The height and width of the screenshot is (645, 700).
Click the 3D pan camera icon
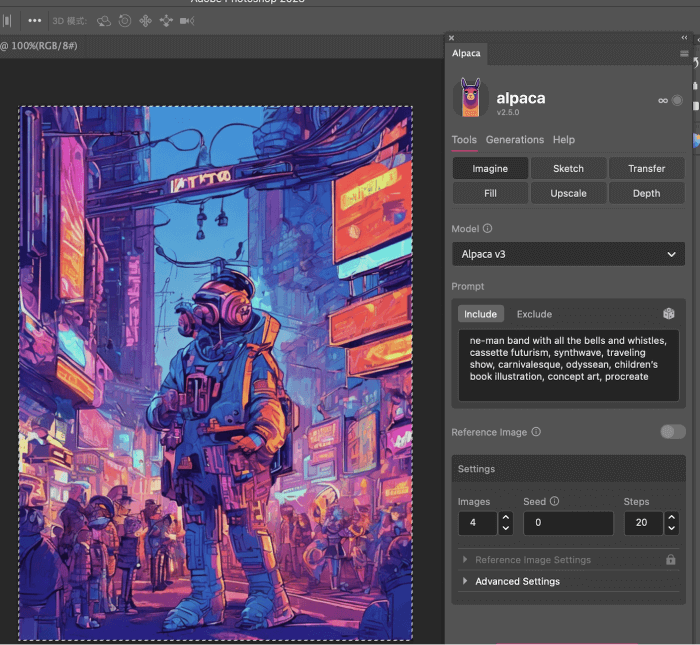145,20
